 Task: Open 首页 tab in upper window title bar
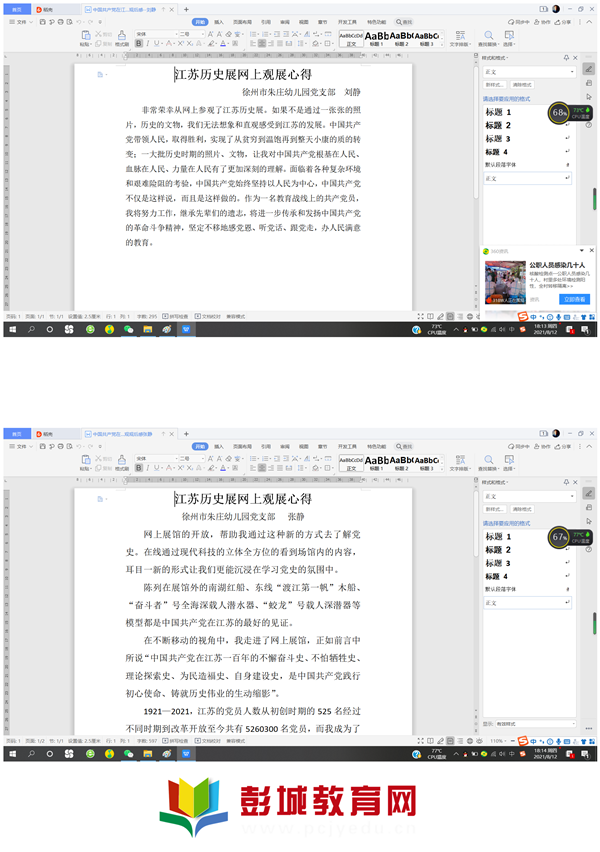tap(17, 9)
